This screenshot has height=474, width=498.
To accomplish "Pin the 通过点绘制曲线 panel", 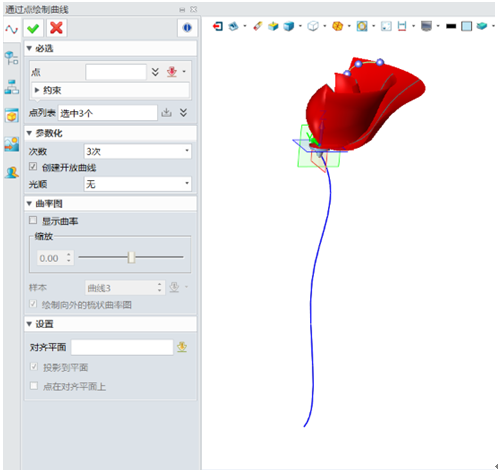I will point(182,10).
